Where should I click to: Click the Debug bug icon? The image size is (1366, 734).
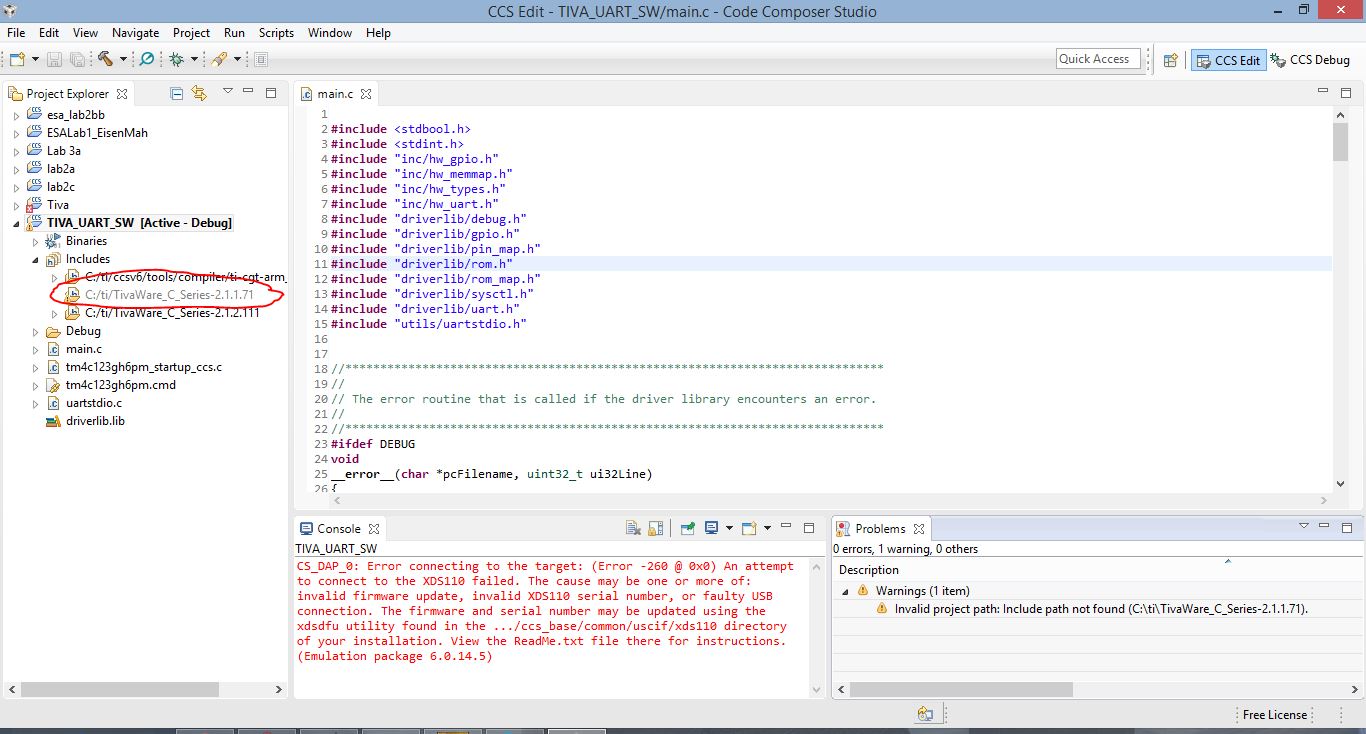(x=177, y=59)
